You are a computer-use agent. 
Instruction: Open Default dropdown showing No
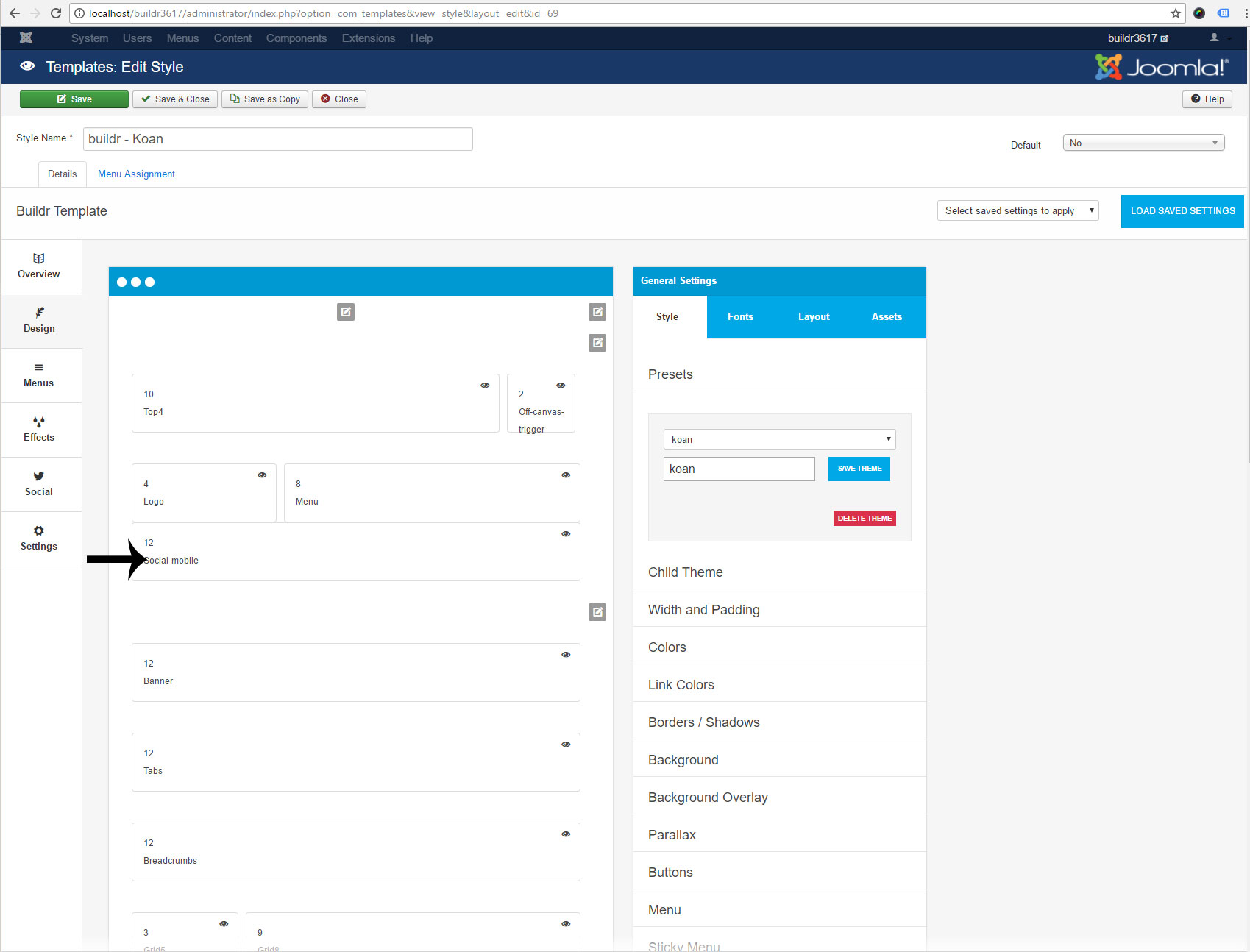[1143, 143]
